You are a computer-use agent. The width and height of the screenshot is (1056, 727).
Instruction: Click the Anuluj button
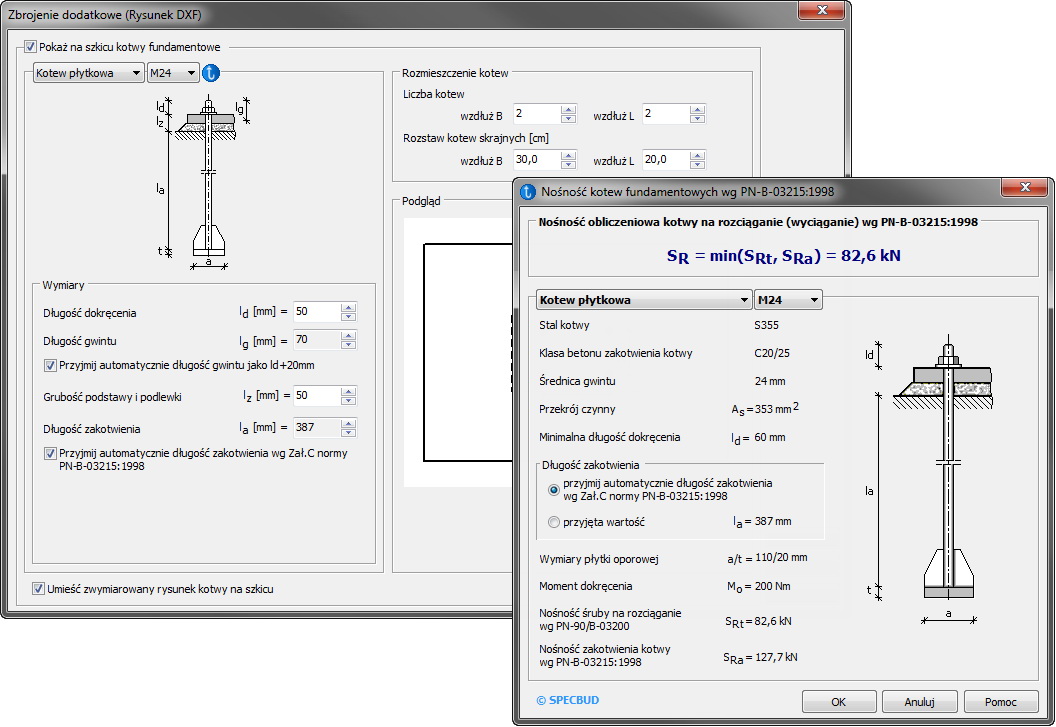point(919,702)
